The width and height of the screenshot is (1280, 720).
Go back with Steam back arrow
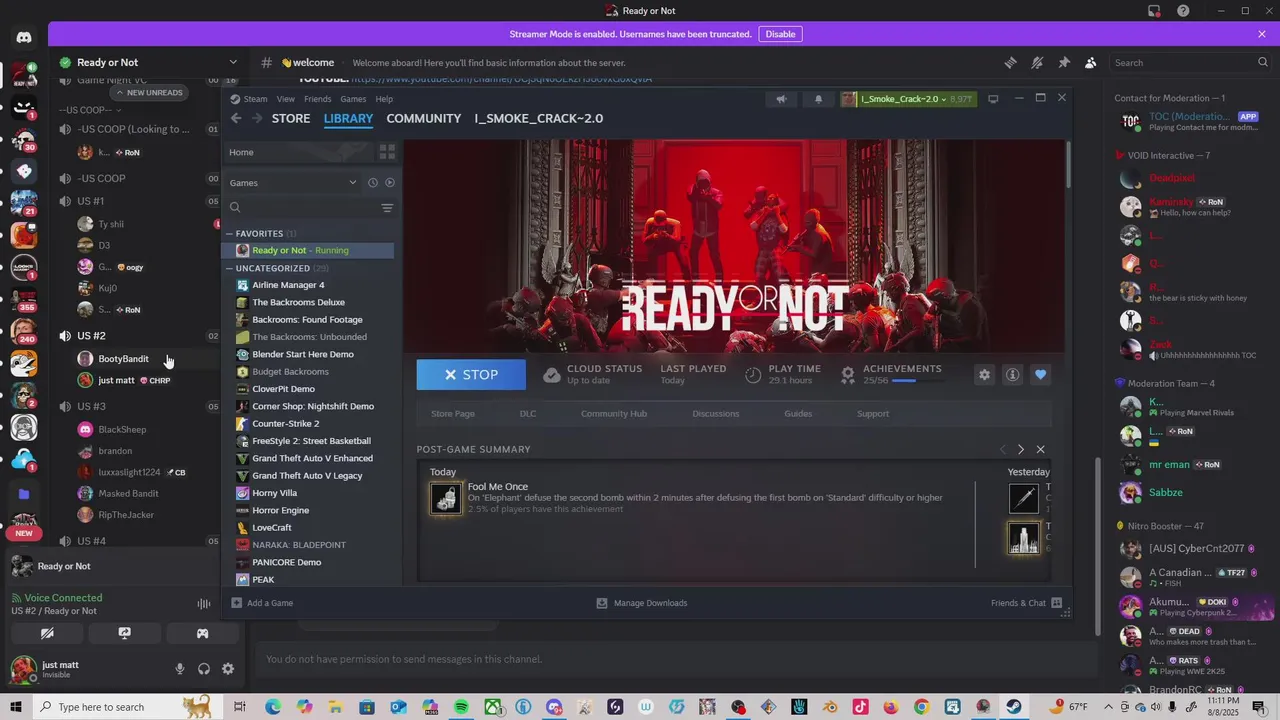pyautogui.click(x=236, y=118)
